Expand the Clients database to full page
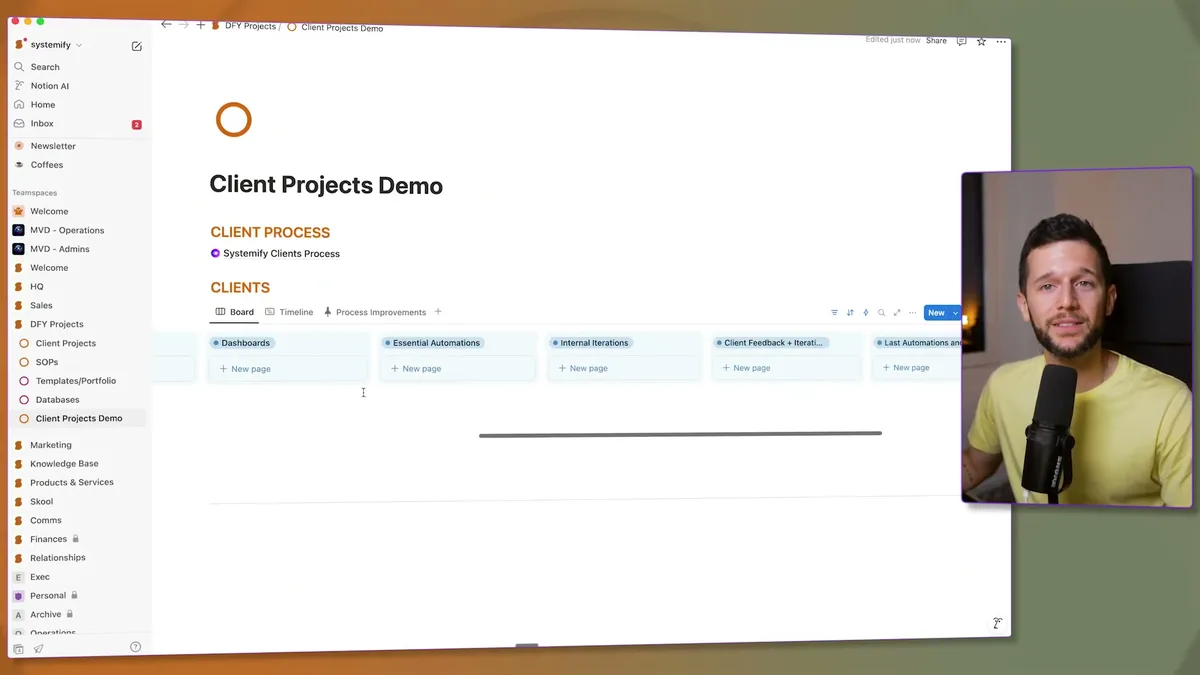 coord(897,312)
